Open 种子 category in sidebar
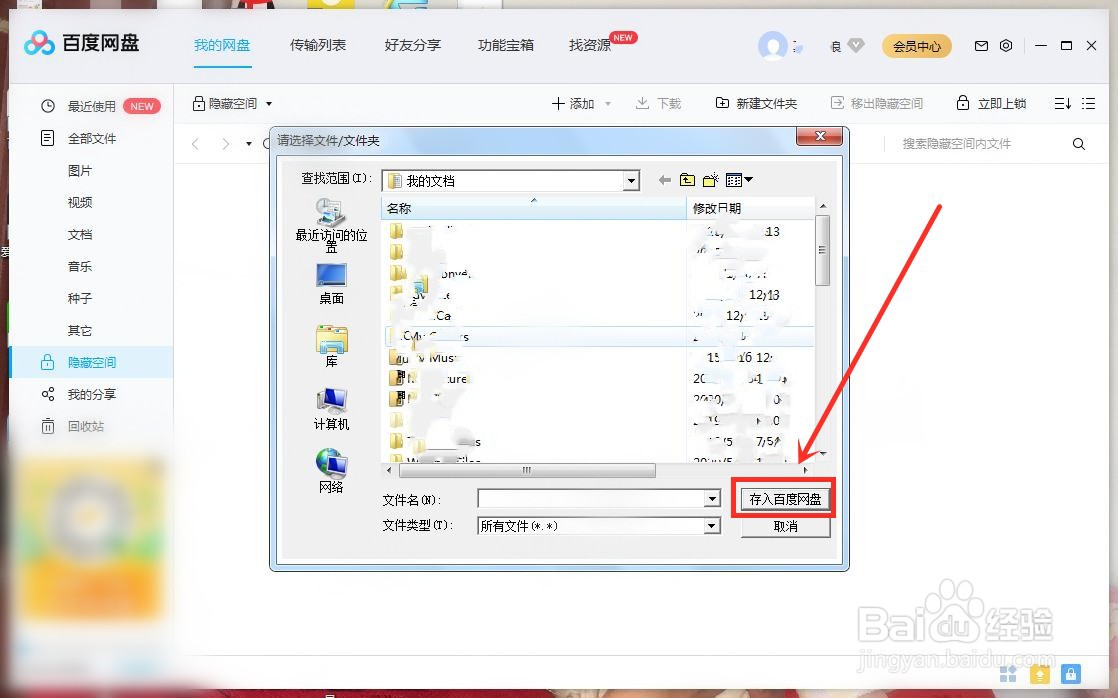This screenshot has height=698, width=1118. click(x=80, y=298)
